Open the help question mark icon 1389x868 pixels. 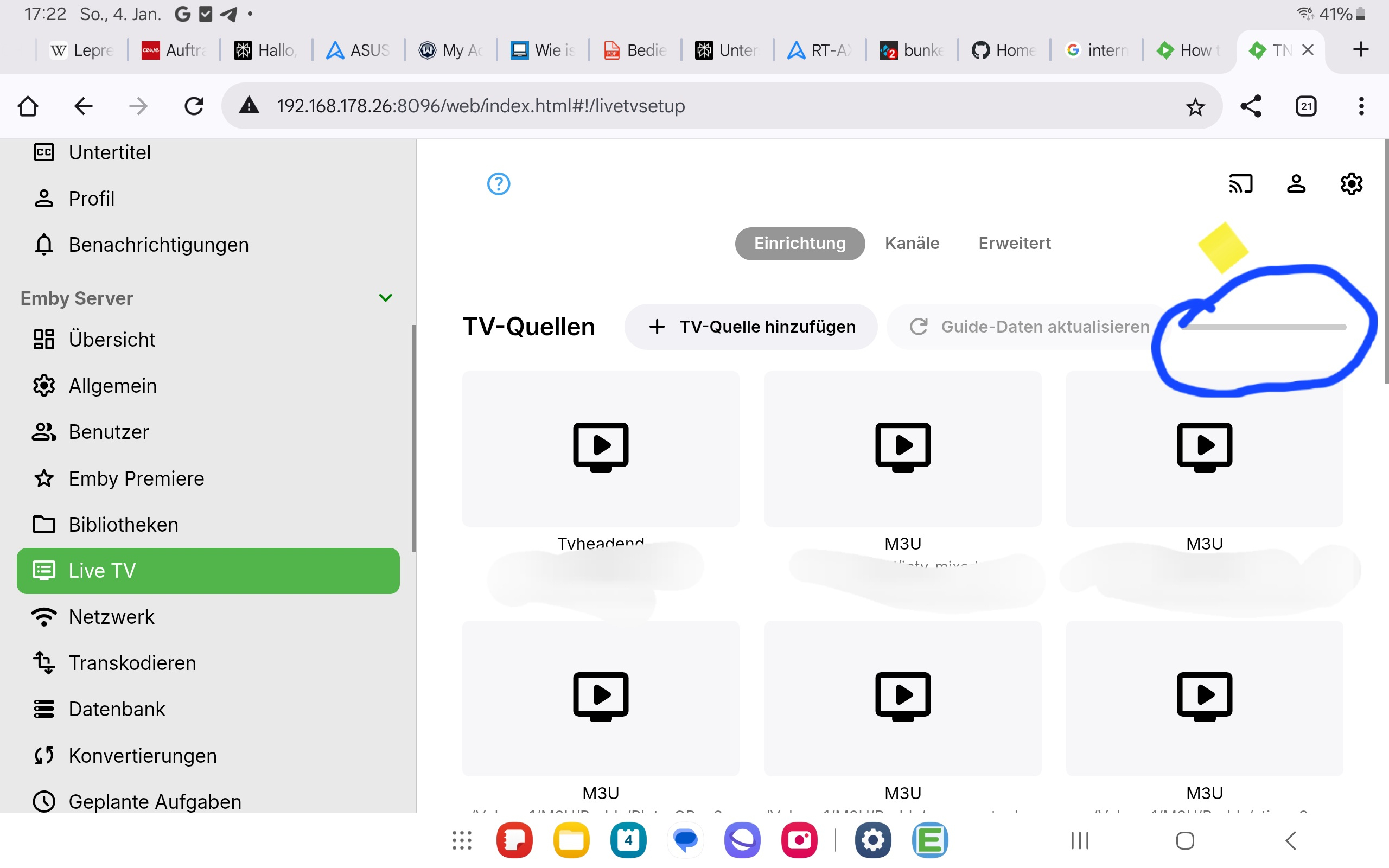[x=498, y=184]
